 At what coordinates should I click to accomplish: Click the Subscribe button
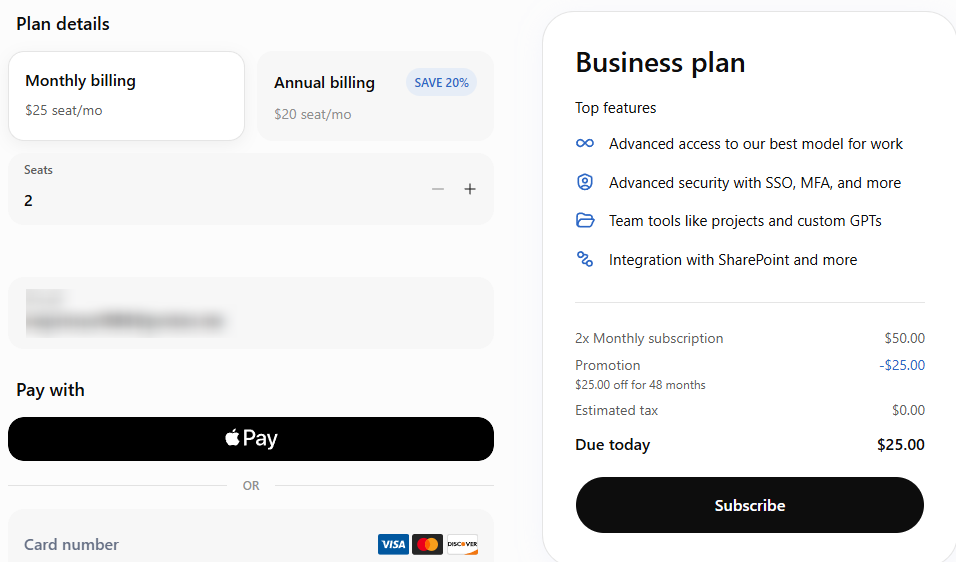749,505
